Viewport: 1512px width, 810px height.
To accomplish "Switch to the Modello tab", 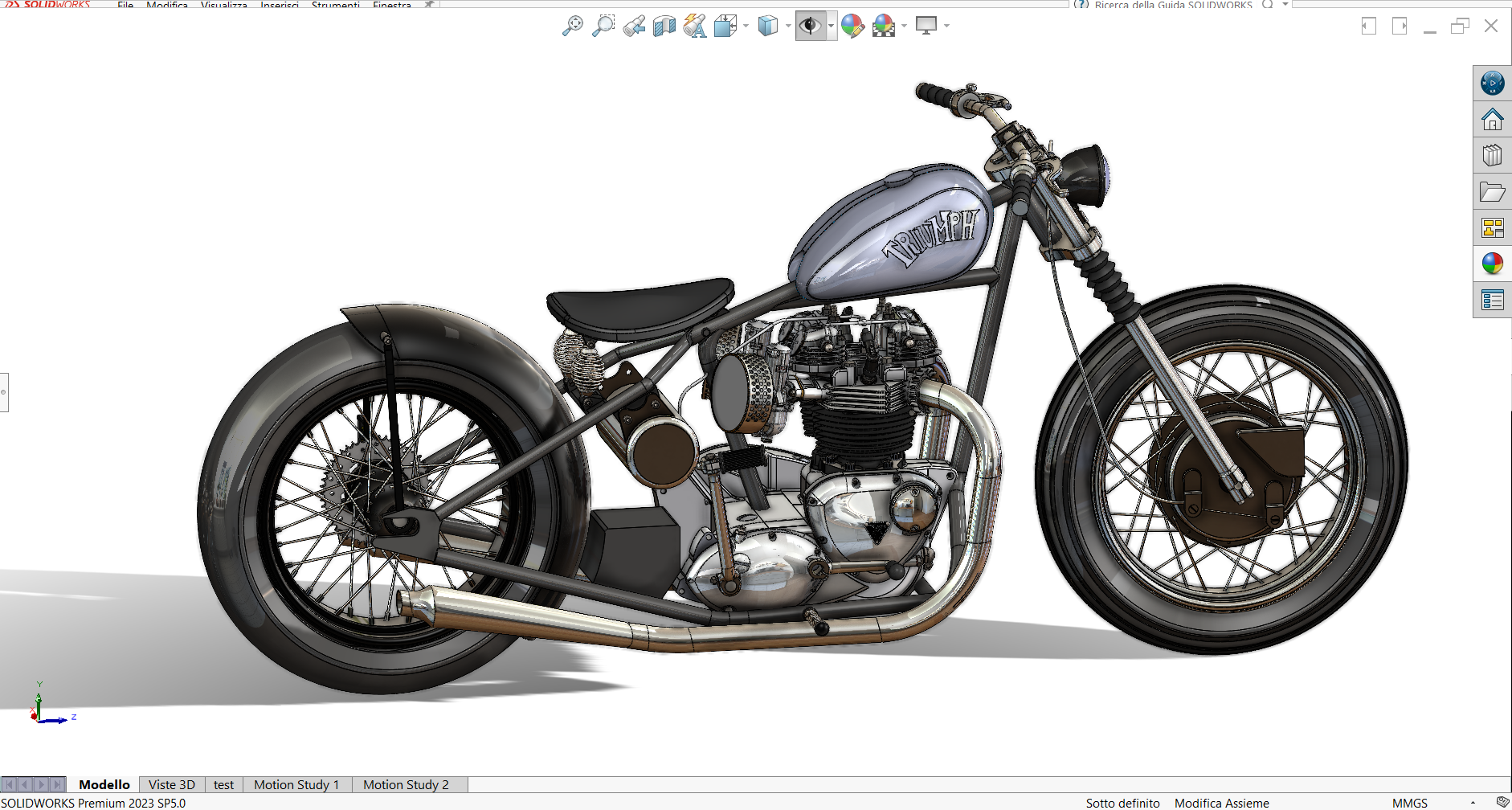I will 104,784.
